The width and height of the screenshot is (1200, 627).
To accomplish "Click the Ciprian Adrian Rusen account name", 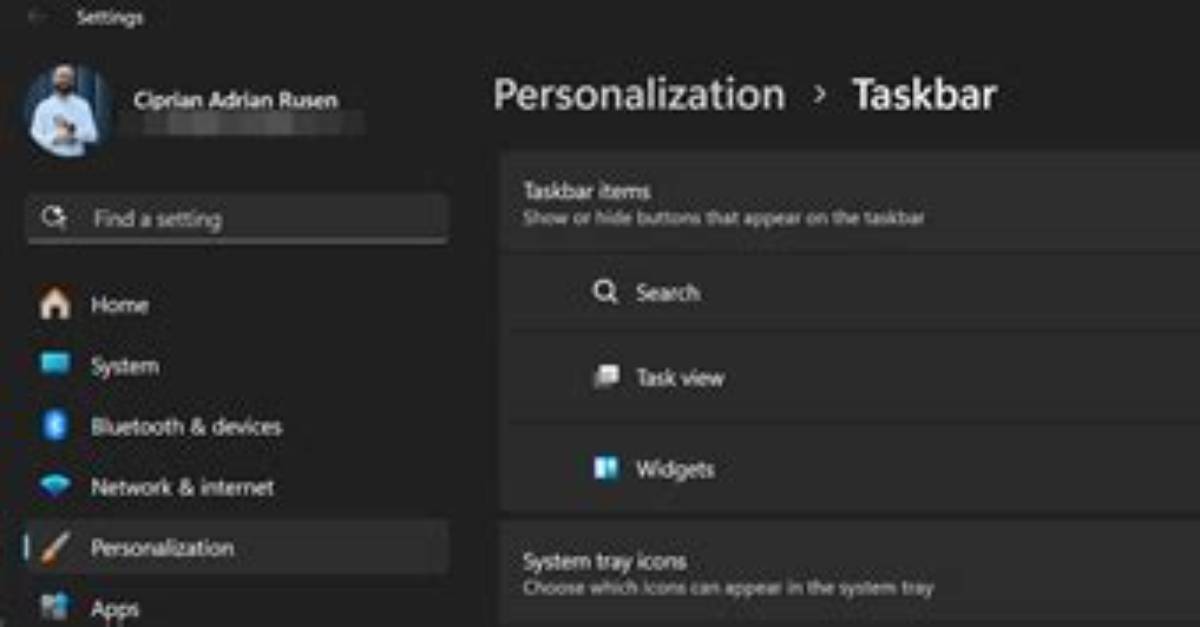I will pyautogui.click(x=235, y=100).
